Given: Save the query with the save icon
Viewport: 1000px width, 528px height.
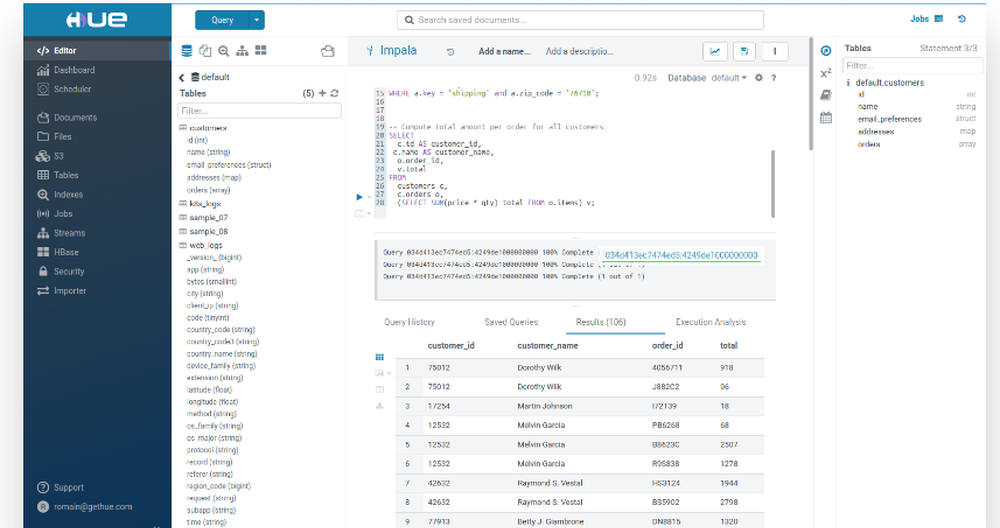Looking at the screenshot, I should [744, 52].
